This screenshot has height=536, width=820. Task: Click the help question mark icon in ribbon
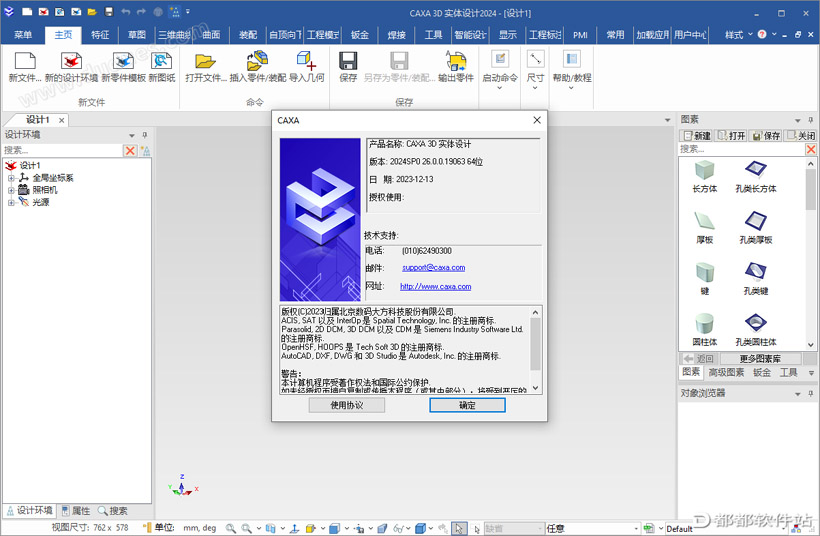click(x=762, y=35)
